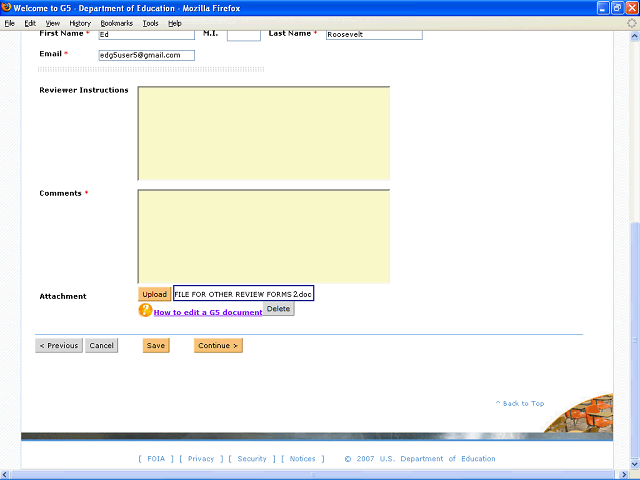The image size is (640, 480).
Task: Open How to edit a G5 document link
Action: (x=208, y=312)
